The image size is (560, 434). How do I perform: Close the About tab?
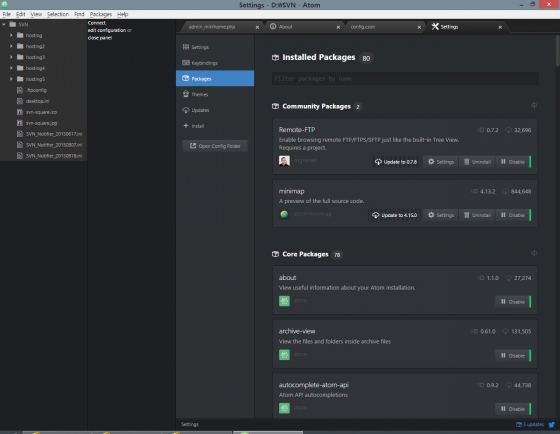point(338,27)
